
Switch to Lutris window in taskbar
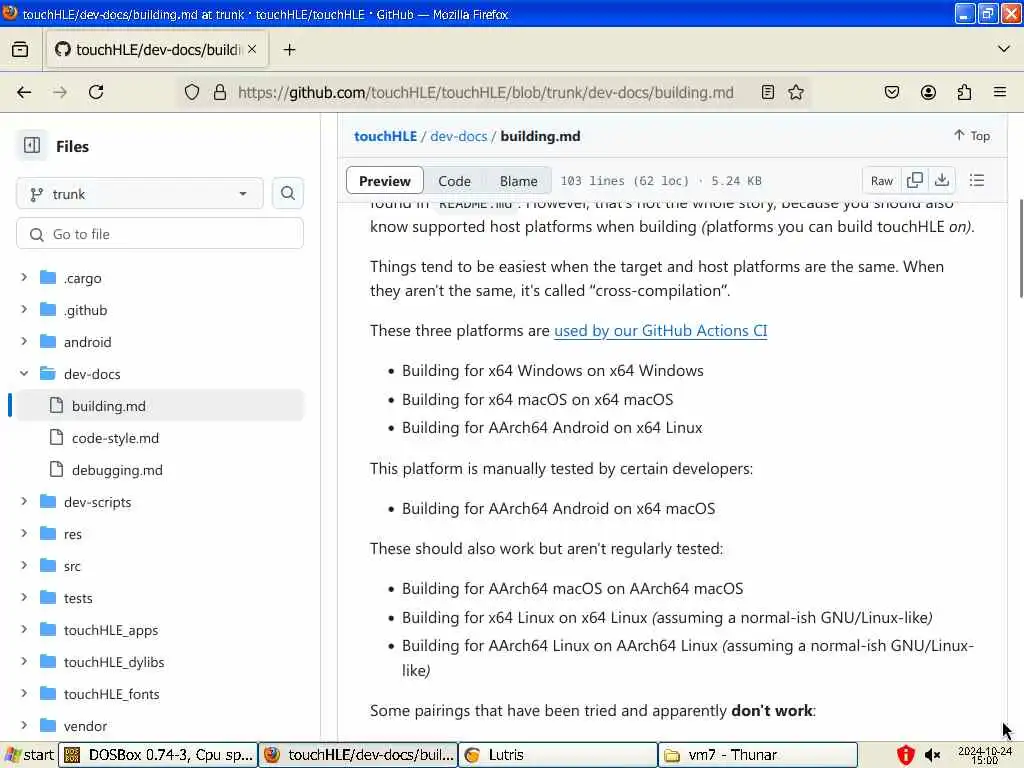558,755
